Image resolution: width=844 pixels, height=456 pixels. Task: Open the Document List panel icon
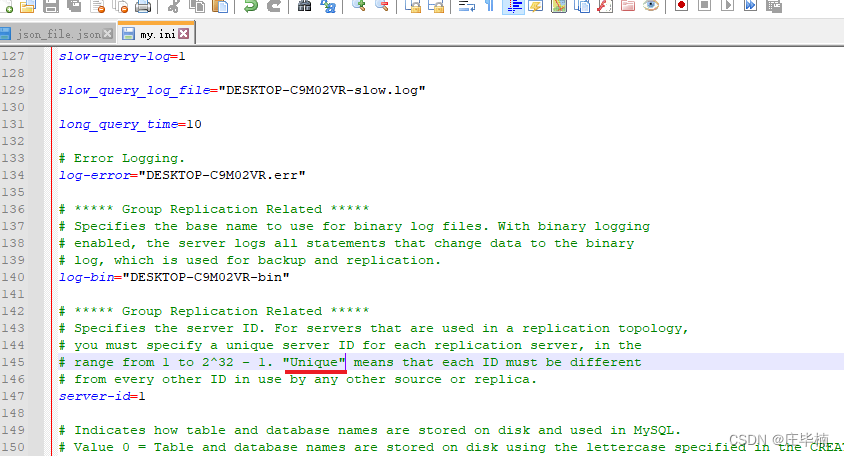582,5
